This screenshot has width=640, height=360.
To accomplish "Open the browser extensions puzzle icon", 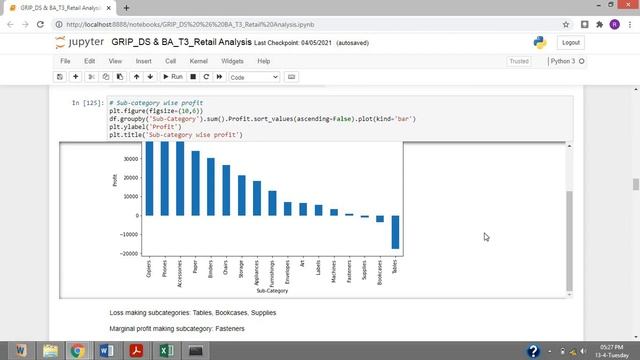I will (x=600, y=24).
